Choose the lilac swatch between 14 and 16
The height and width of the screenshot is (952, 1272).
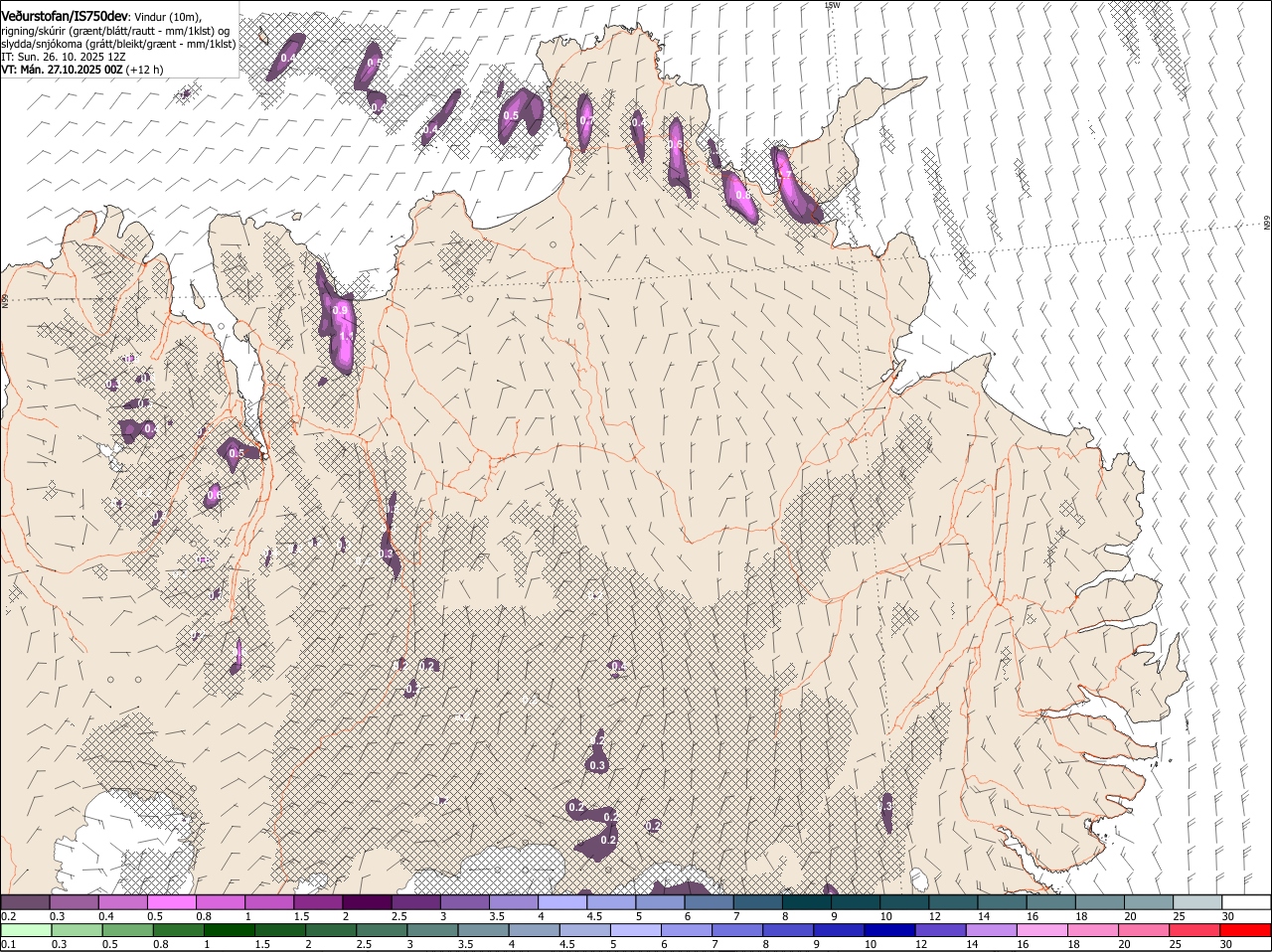993,930
